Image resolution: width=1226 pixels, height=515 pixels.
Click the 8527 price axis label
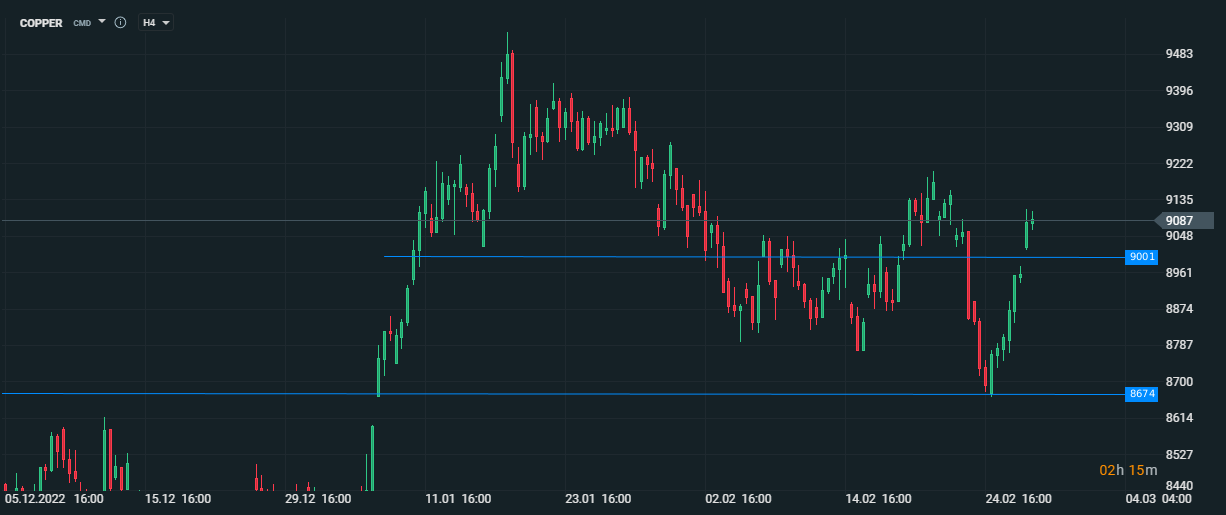[1179, 454]
